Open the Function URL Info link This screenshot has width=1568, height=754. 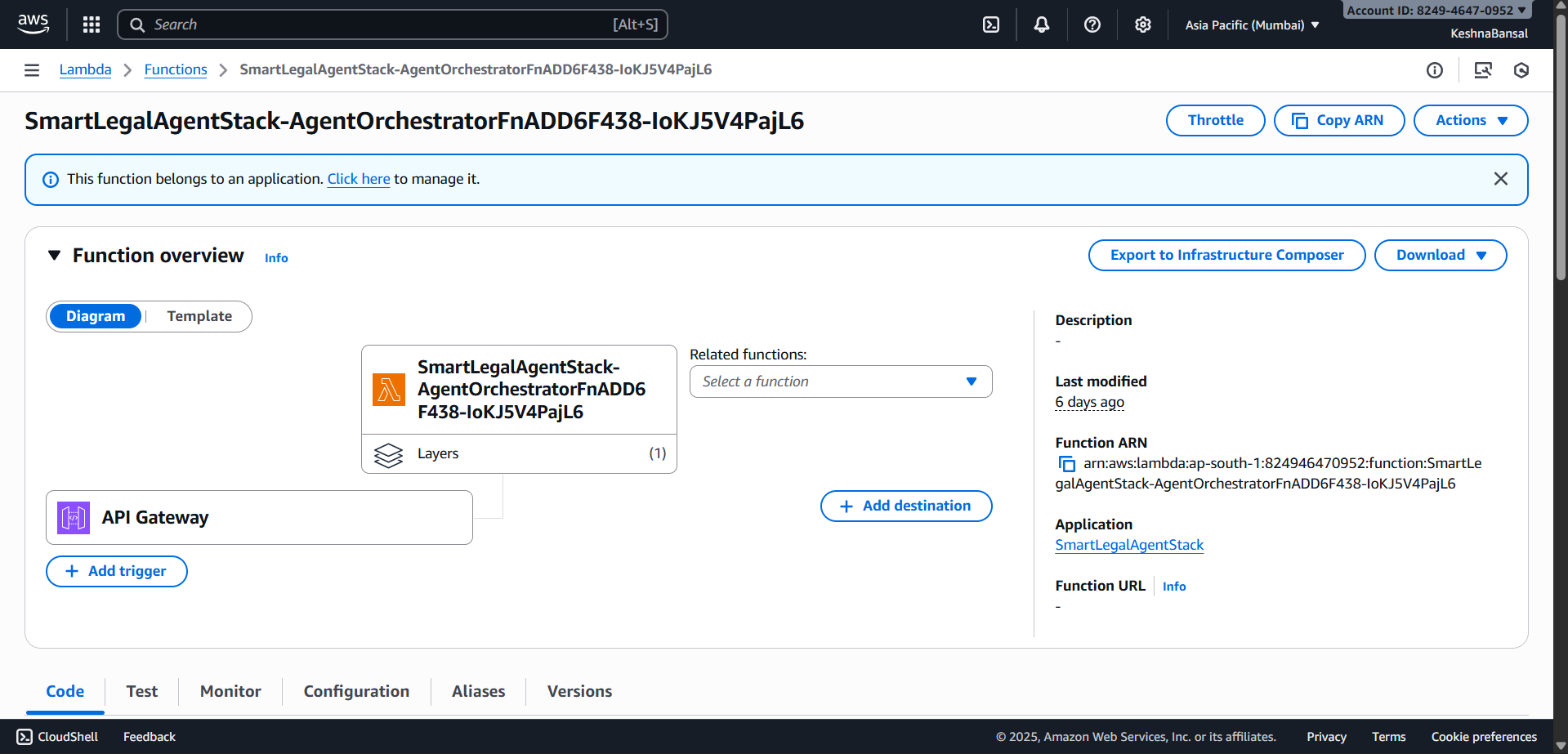(1174, 586)
